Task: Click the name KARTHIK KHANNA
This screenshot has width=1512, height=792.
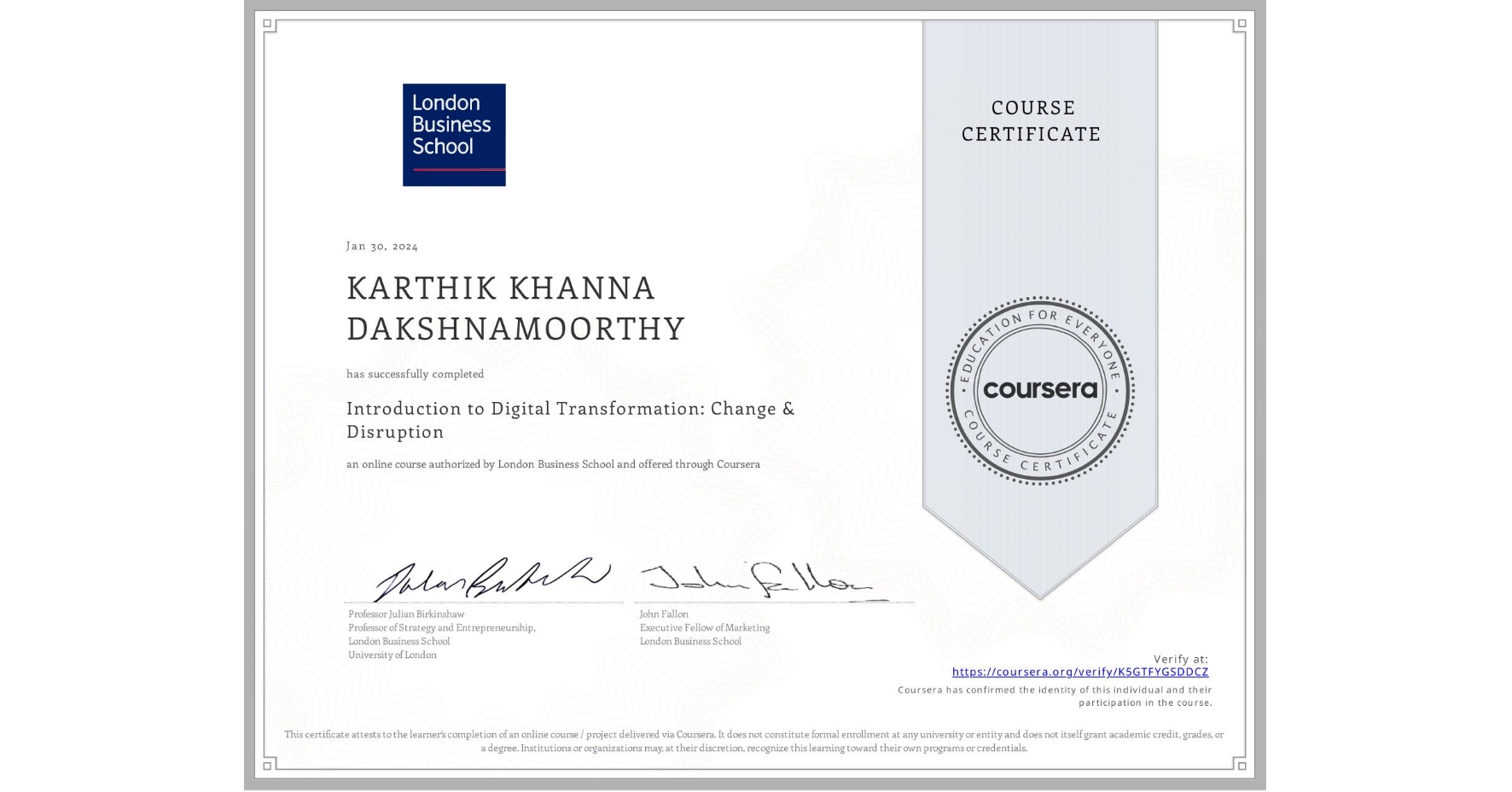Action: tap(501, 288)
